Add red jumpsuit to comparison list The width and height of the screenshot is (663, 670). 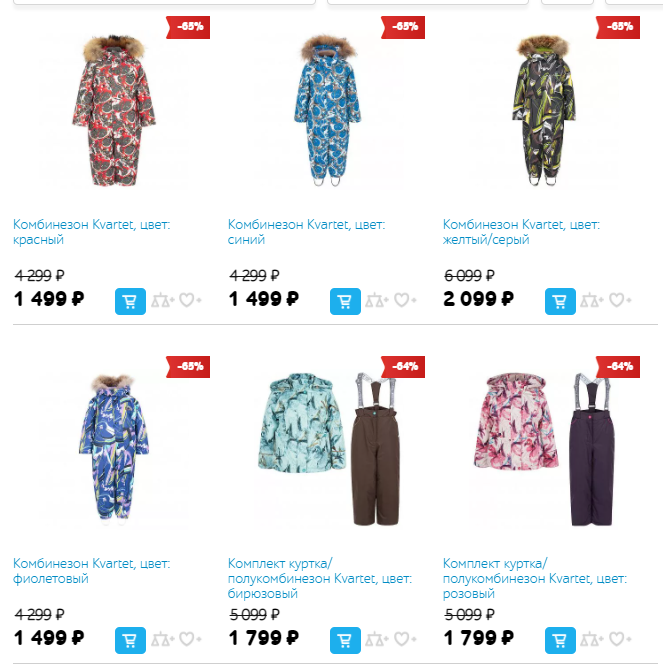coord(162,301)
